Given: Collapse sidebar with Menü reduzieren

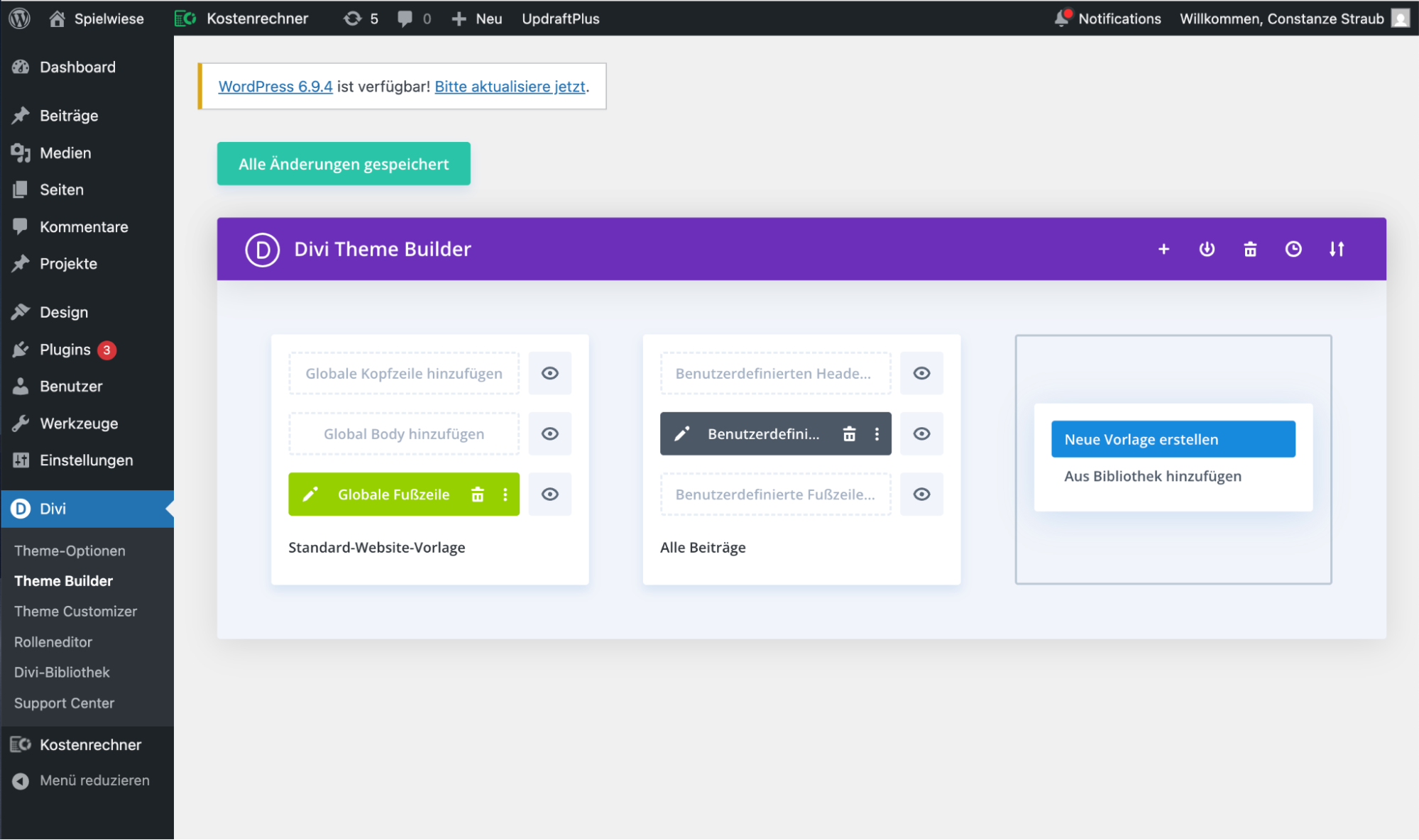Looking at the screenshot, I should [94, 780].
